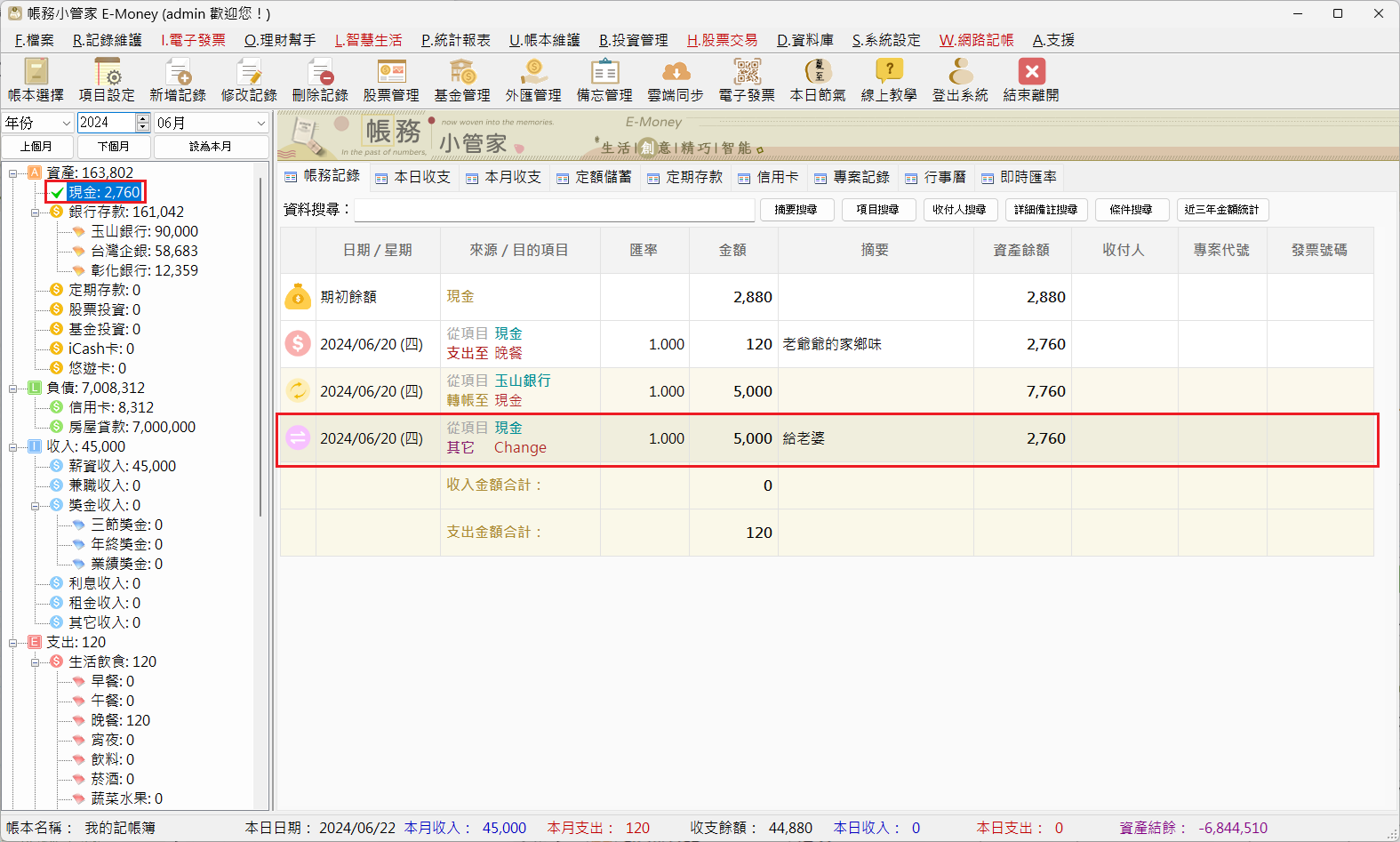Open the 年份 type dropdown
The width and height of the screenshot is (1400, 842).
click(38, 123)
